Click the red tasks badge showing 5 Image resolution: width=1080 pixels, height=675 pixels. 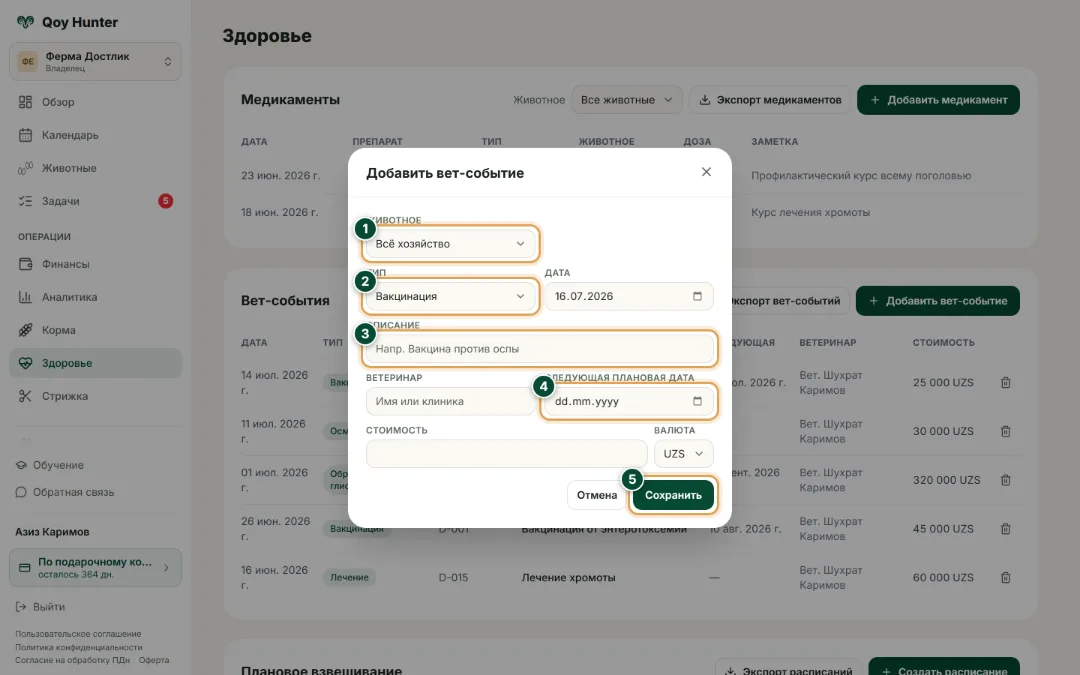click(165, 201)
